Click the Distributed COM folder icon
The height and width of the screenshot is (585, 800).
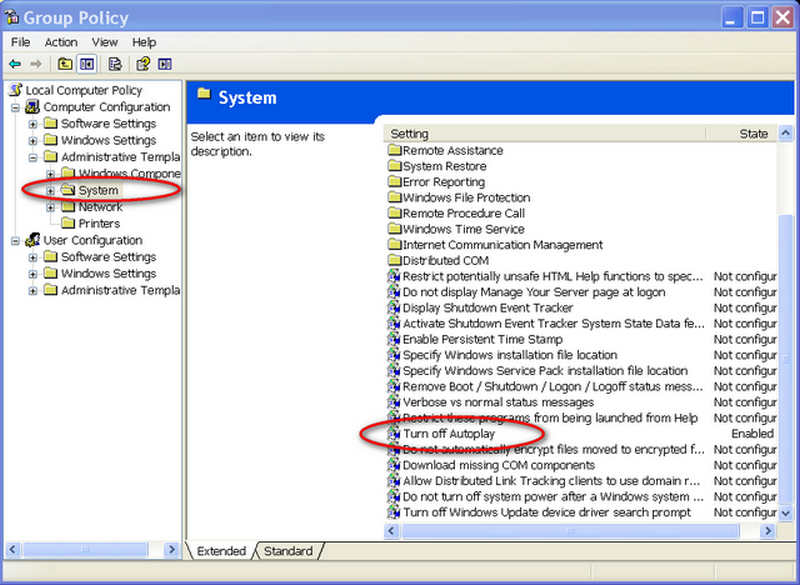(395, 261)
